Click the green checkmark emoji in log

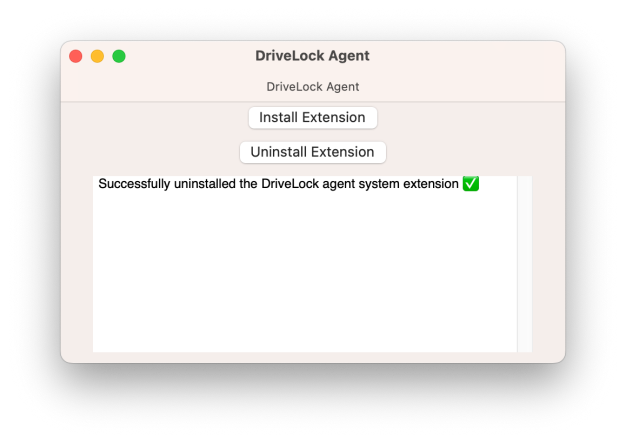(x=471, y=184)
